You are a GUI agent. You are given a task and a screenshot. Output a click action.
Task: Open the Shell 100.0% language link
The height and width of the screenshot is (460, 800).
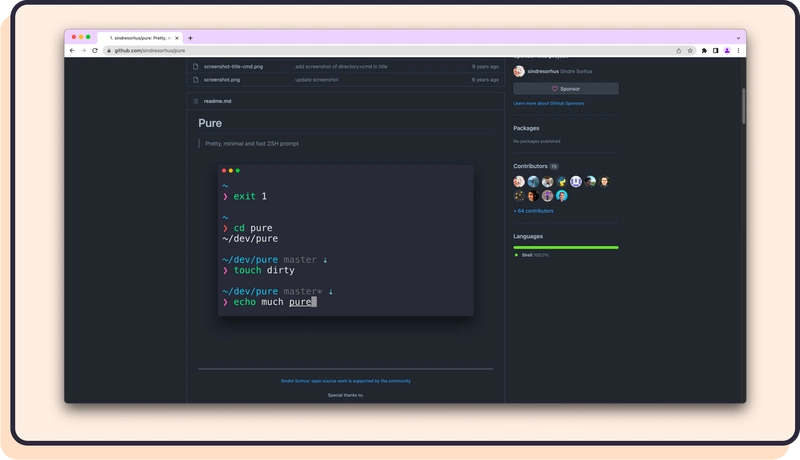(535, 255)
